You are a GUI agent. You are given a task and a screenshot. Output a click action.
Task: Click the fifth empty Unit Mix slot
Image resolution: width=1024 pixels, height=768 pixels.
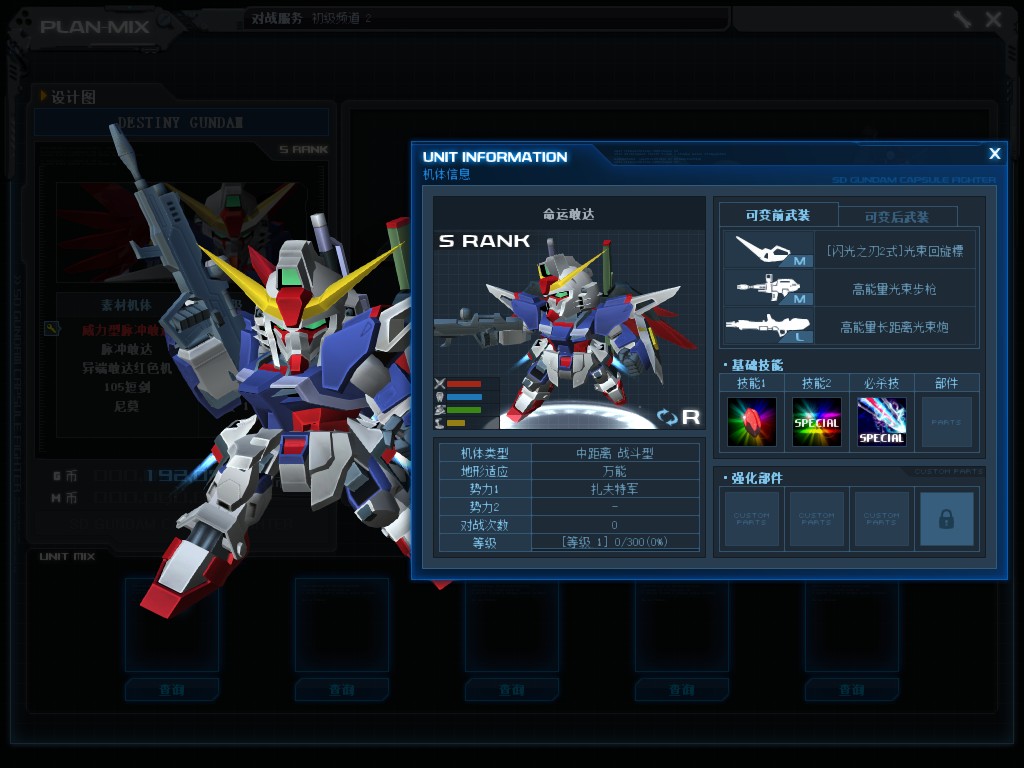point(852,625)
